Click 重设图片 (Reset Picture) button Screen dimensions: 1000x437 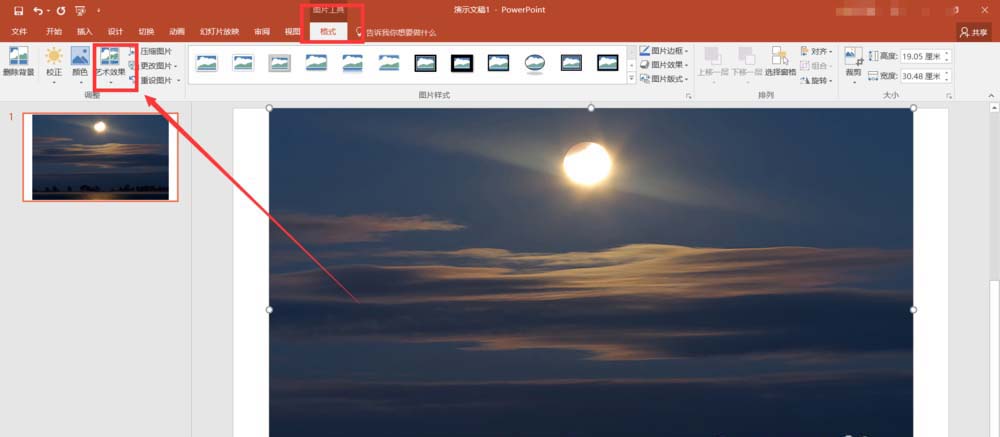tap(154, 79)
